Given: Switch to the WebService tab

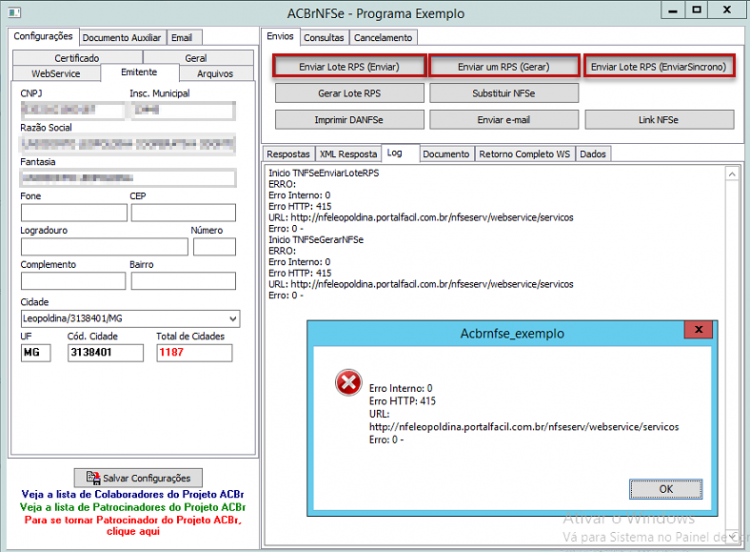Looking at the screenshot, I should 56,74.
